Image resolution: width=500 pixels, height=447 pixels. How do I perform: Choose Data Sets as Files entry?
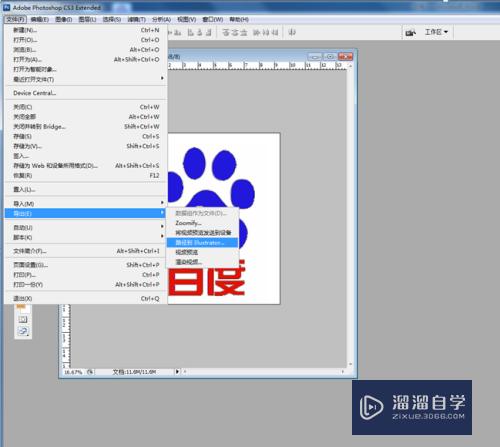(203, 213)
